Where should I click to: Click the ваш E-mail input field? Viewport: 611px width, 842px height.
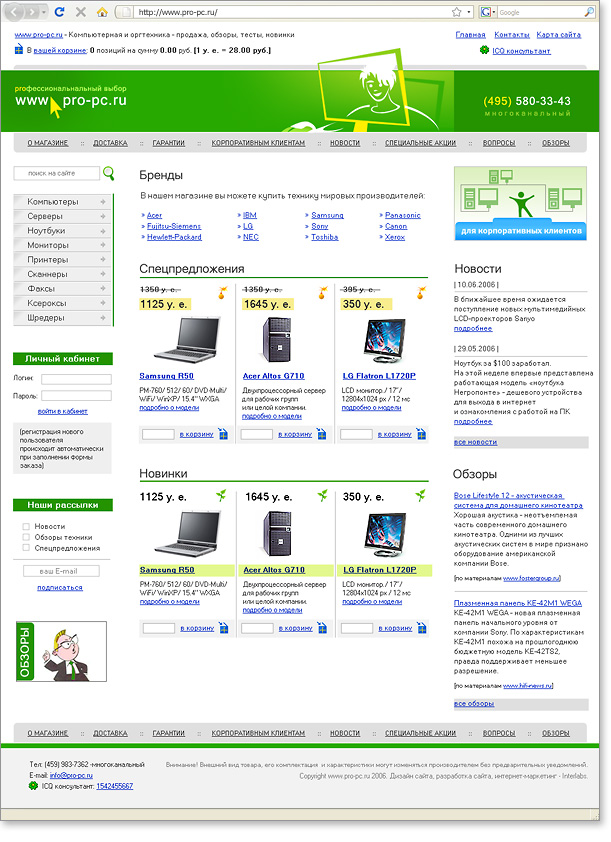tap(61, 571)
